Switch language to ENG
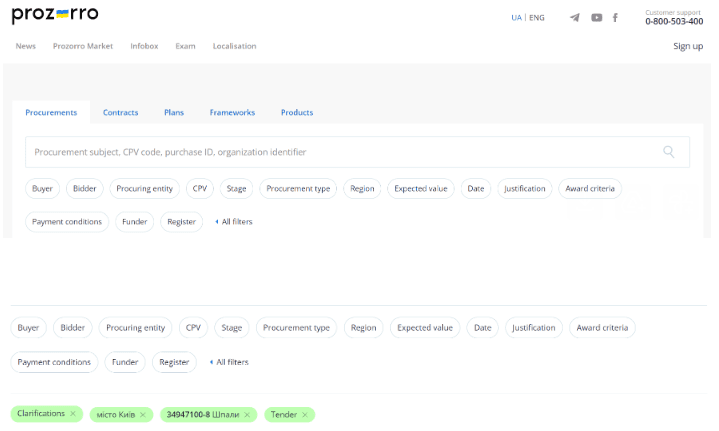Image resolution: width=719 pixels, height=431 pixels. (x=537, y=18)
